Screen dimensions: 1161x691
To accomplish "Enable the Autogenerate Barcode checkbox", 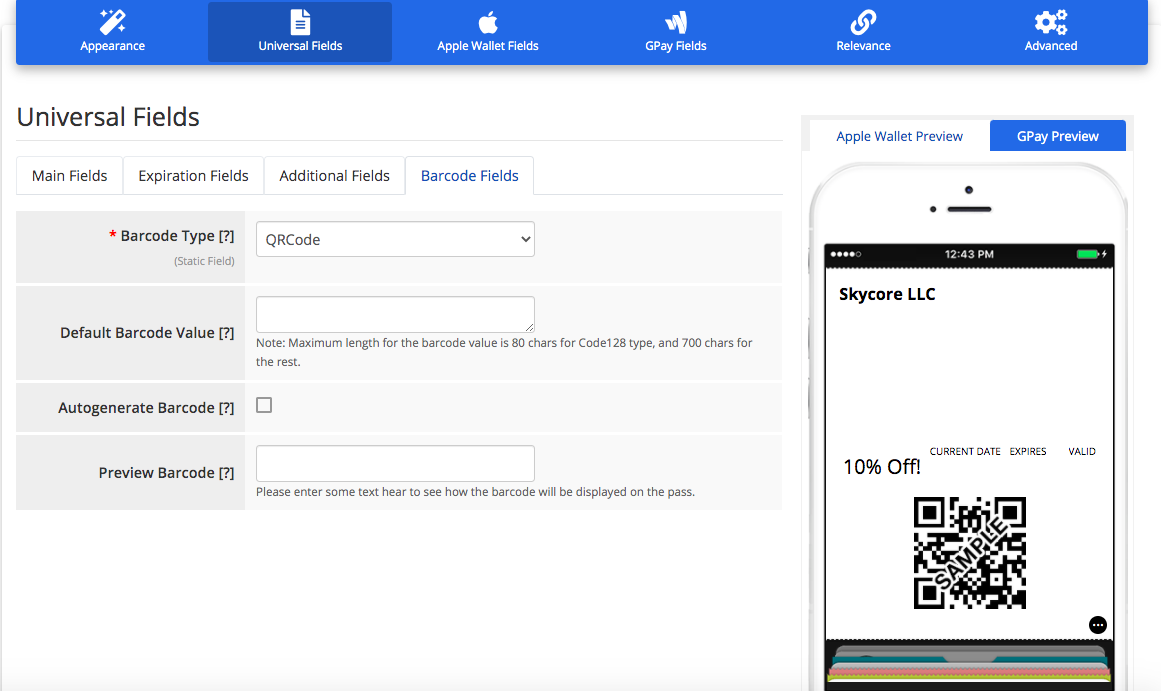I will click(264, 405).
